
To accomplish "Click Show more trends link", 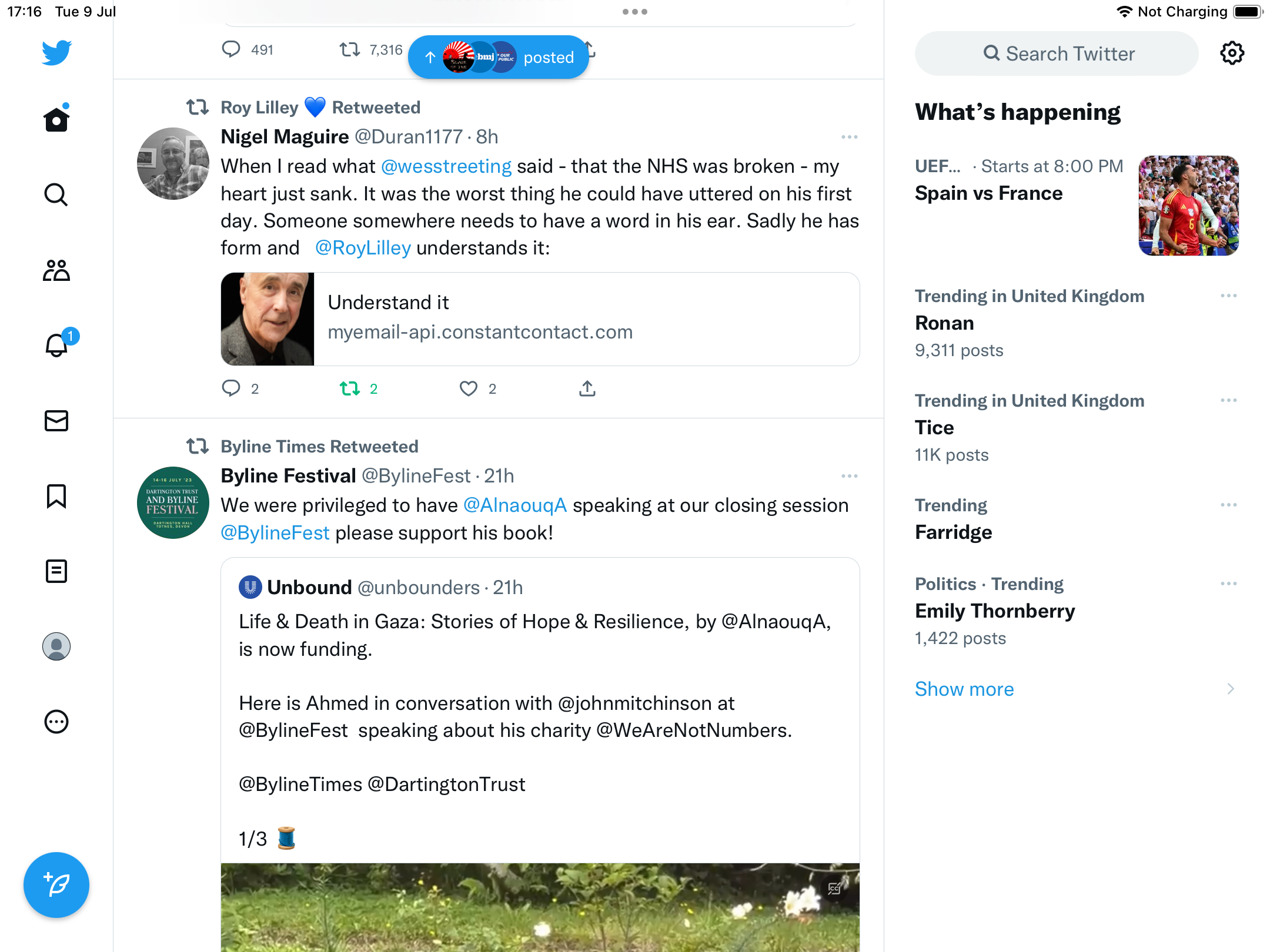I will 964,689.
